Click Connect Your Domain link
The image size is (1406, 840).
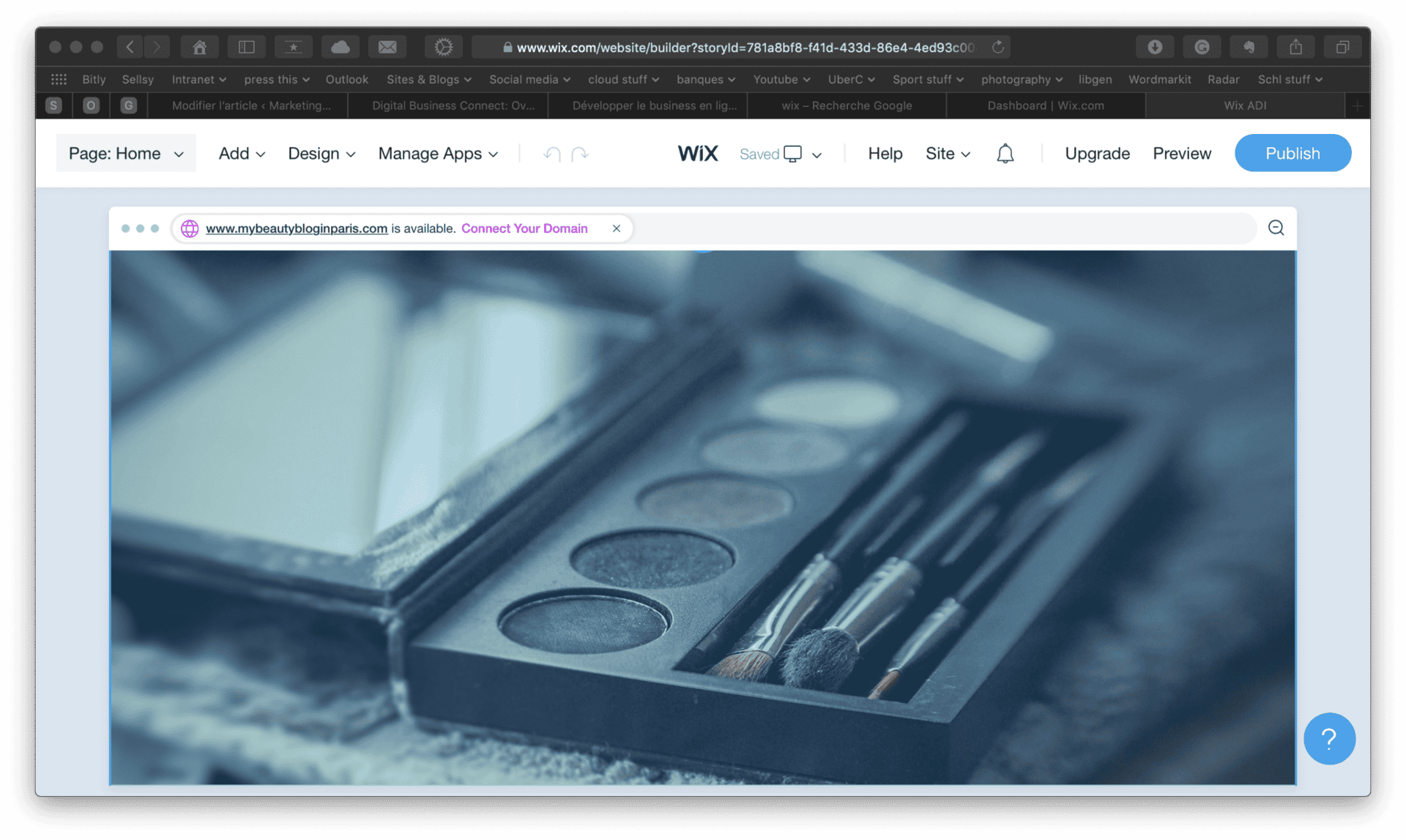524,228
